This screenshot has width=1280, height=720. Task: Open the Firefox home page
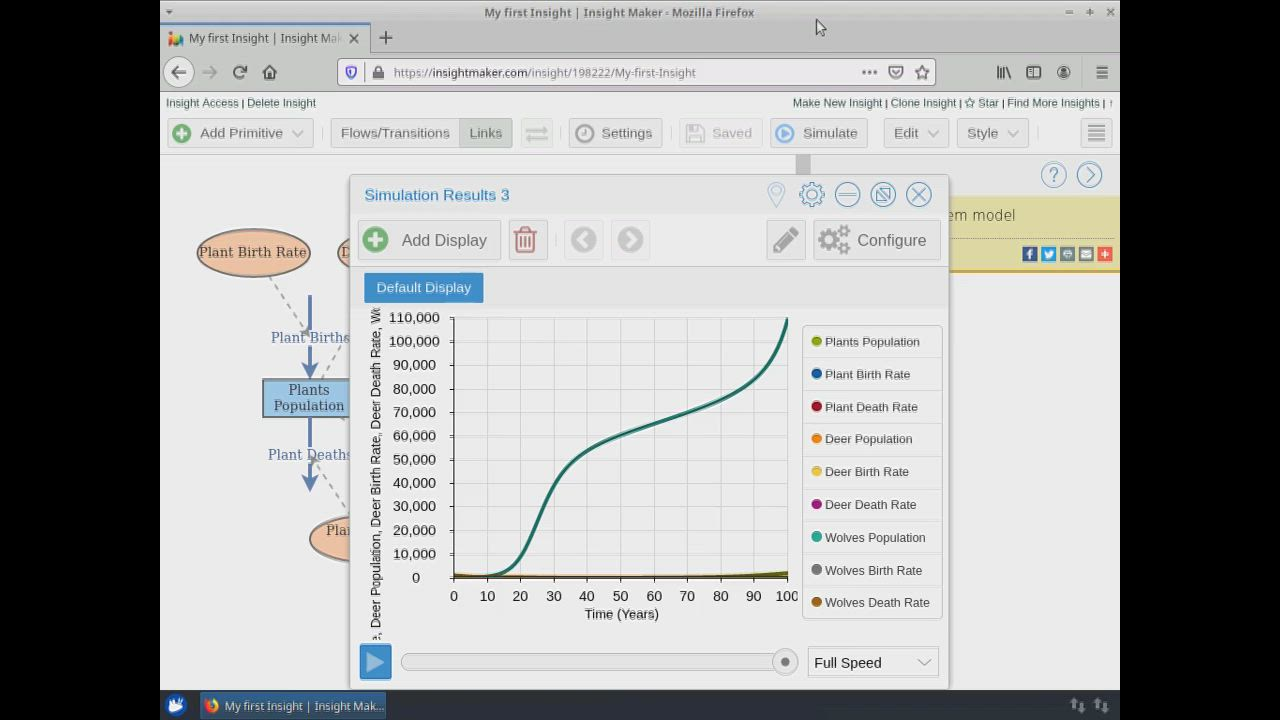pos(269,72)
